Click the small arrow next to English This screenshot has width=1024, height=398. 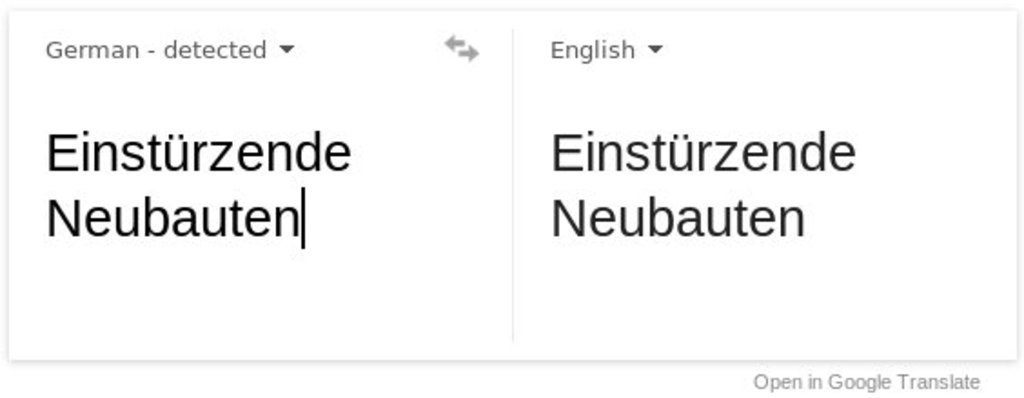656,50
